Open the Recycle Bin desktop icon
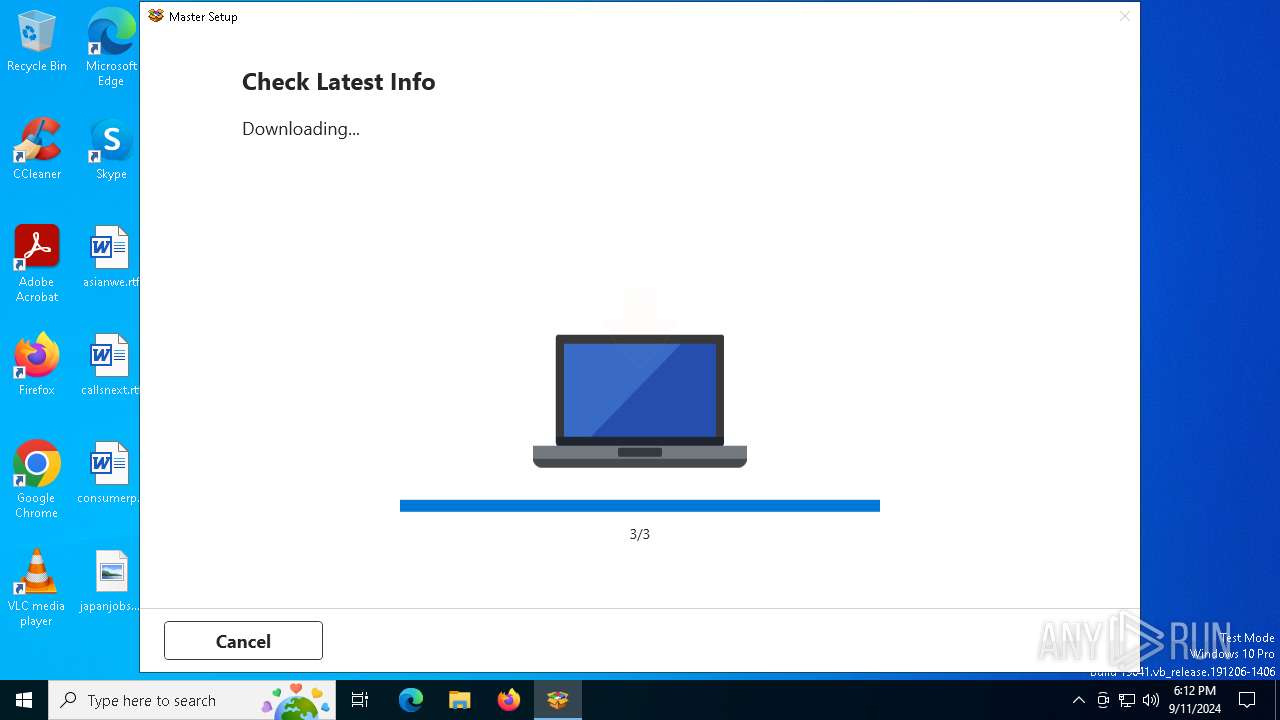 click(x=37, y=42)
